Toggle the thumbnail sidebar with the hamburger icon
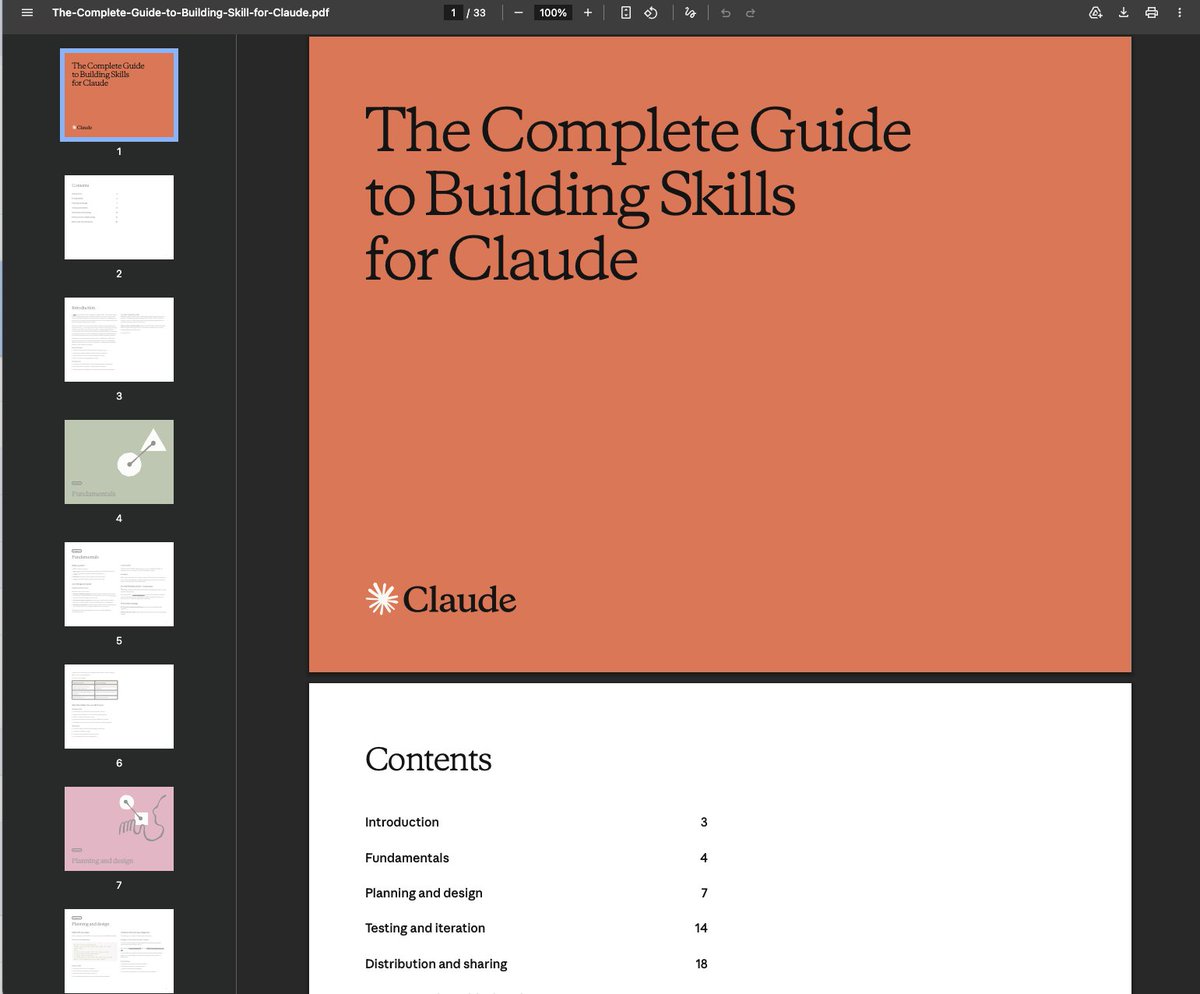 pos(26,13)
